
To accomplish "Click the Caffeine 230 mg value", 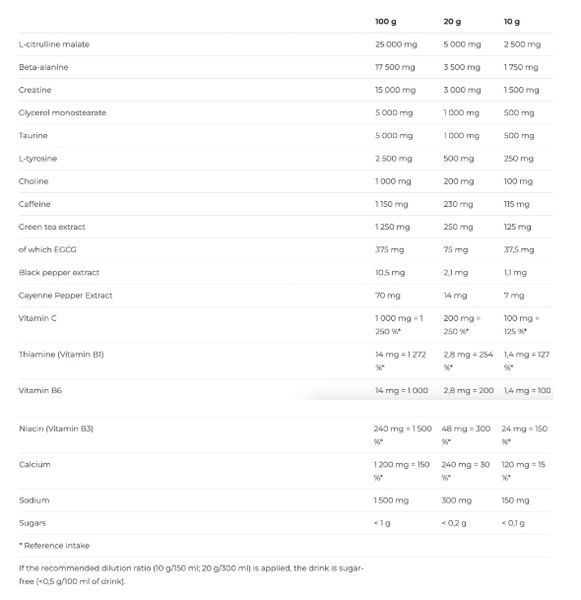I will (x=458, y=204).
